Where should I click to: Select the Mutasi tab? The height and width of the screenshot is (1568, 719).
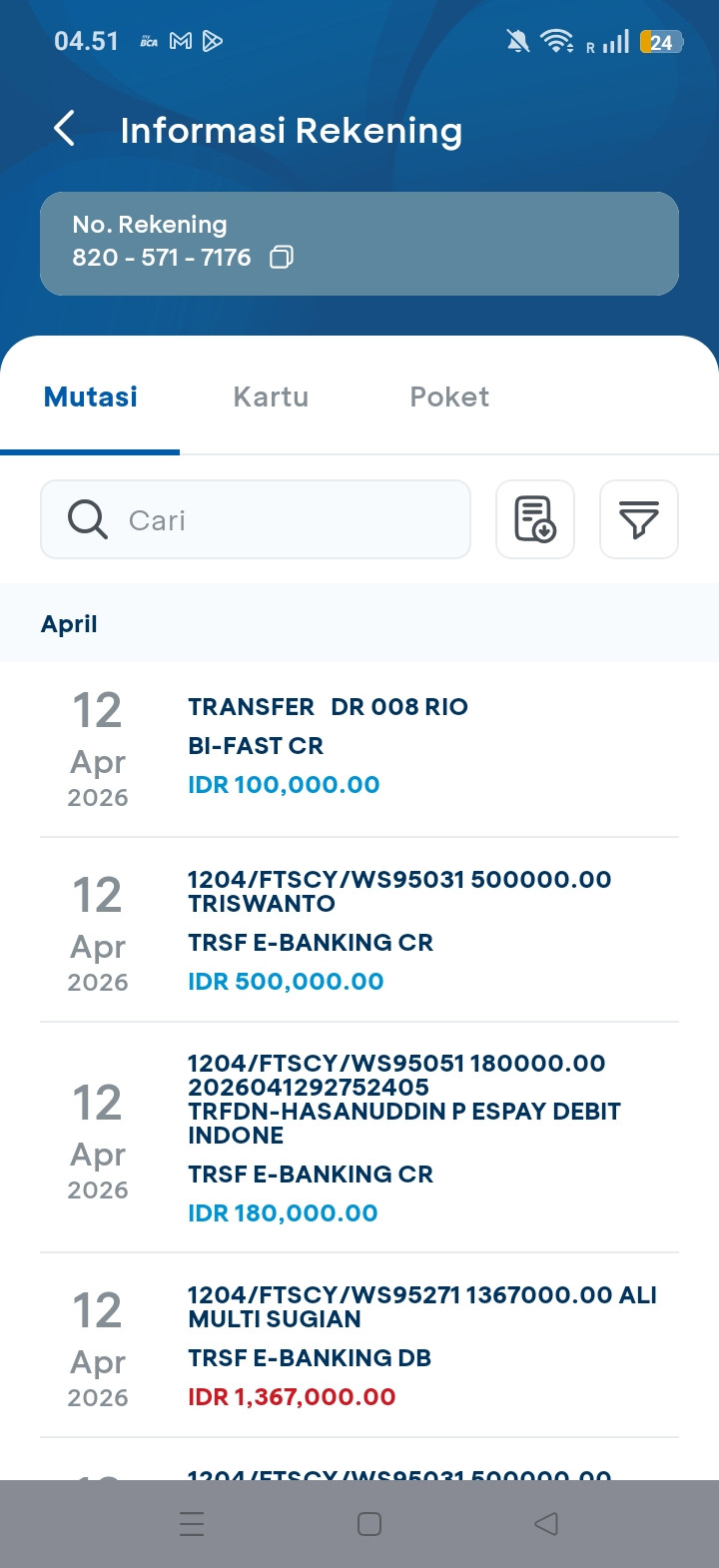pos(91,396)
